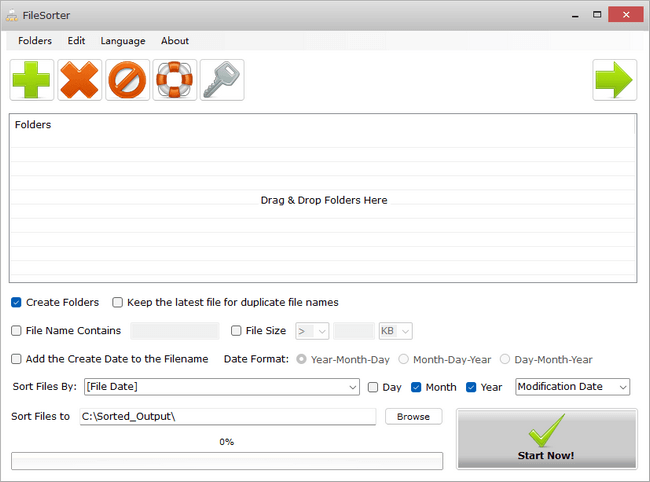Check the Day checkbox

click(373, 387)
